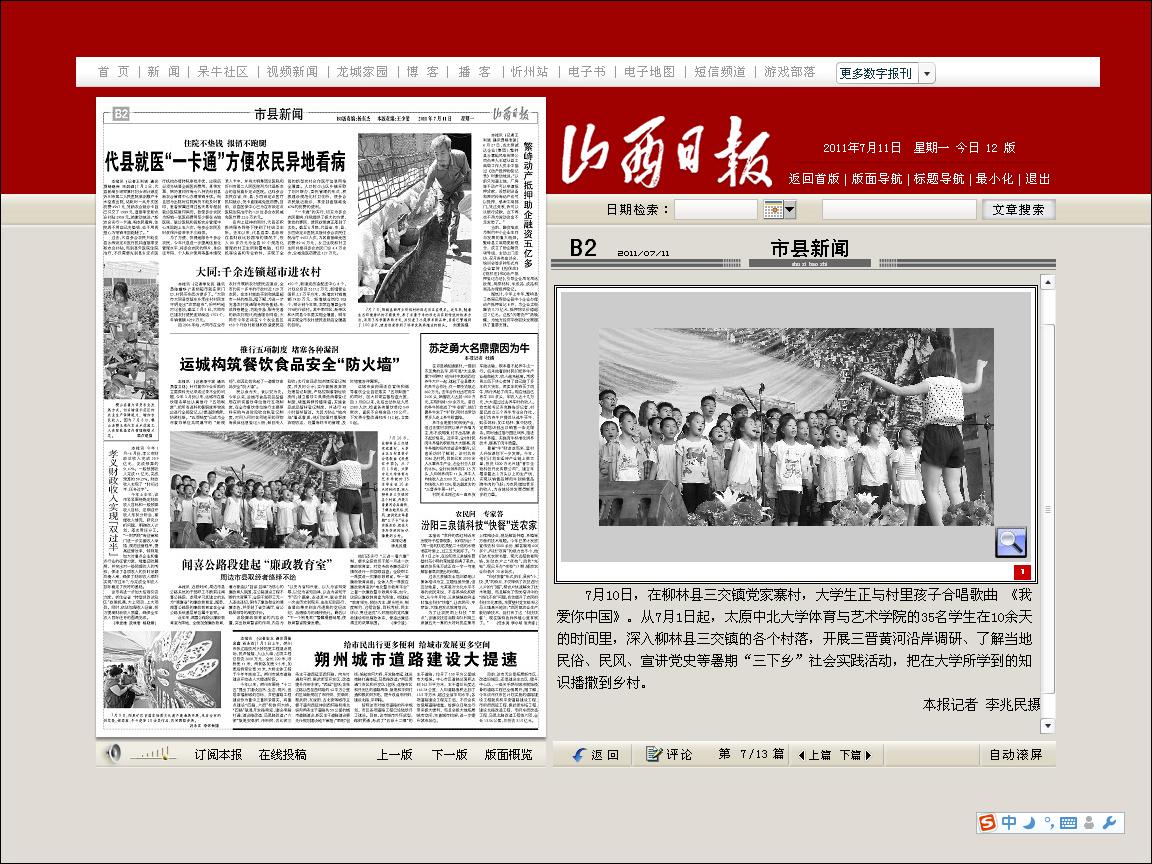The height and width of the screenshot is (864, 1152).
Task: Click the 日期检索 date input field
Action: click(716, 209)
